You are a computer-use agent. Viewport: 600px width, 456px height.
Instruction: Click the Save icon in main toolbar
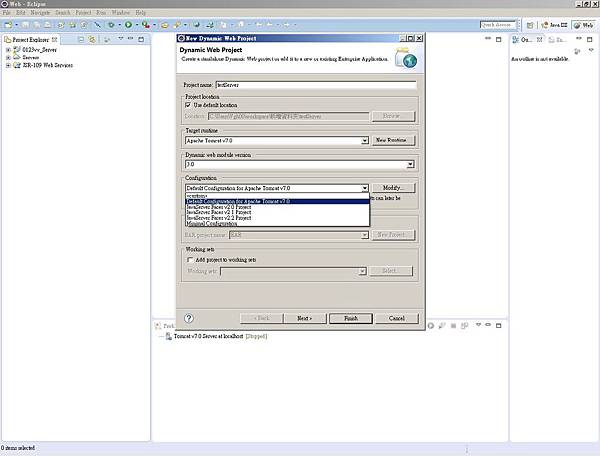pyautogui.click(x=25, y=25)
